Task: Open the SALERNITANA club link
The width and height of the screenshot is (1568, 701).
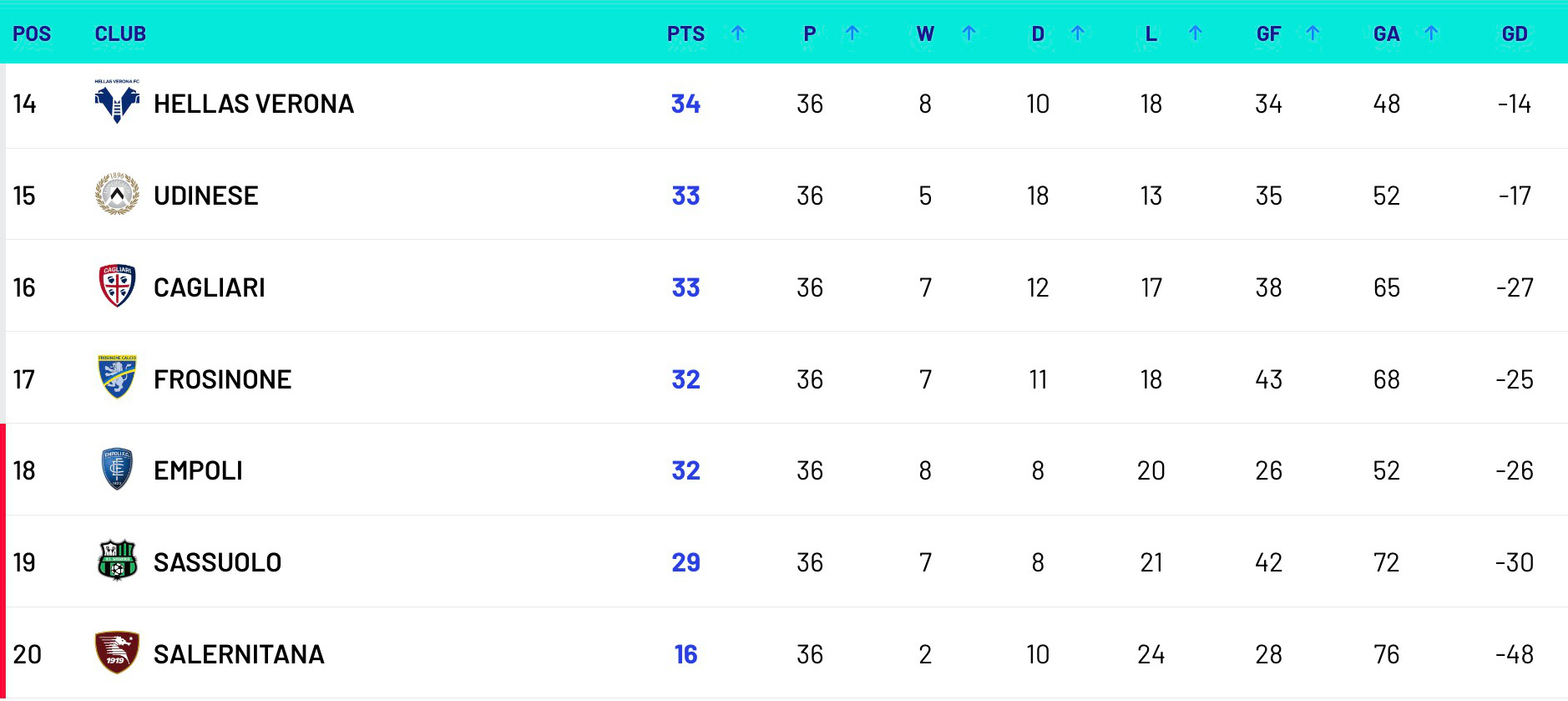Action: [239, 654]
